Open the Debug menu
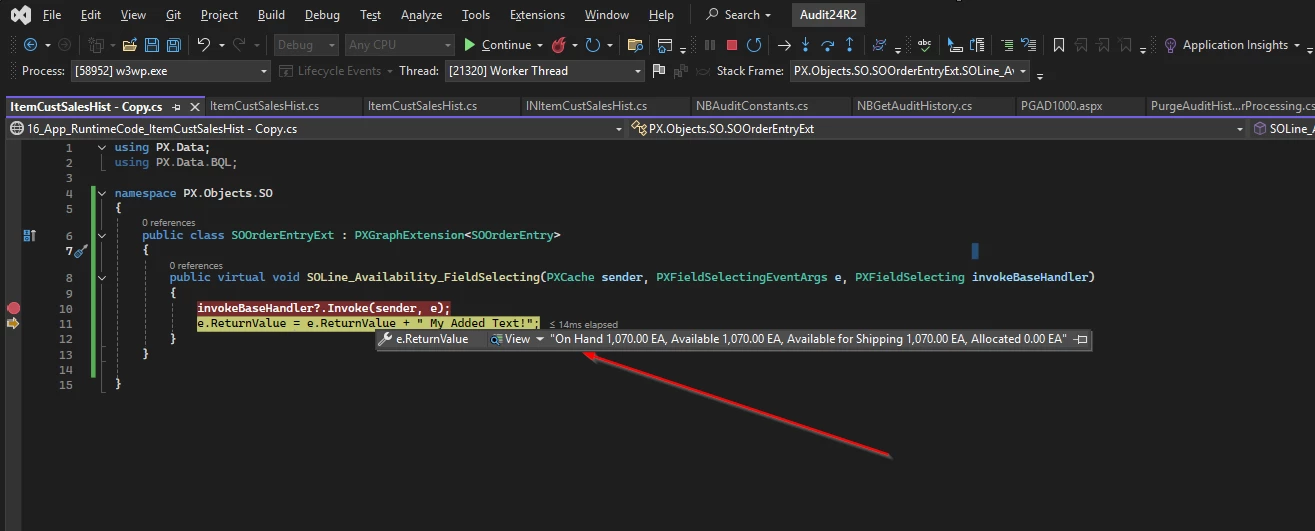This screenshot has height=531, width=1315. 322,15
